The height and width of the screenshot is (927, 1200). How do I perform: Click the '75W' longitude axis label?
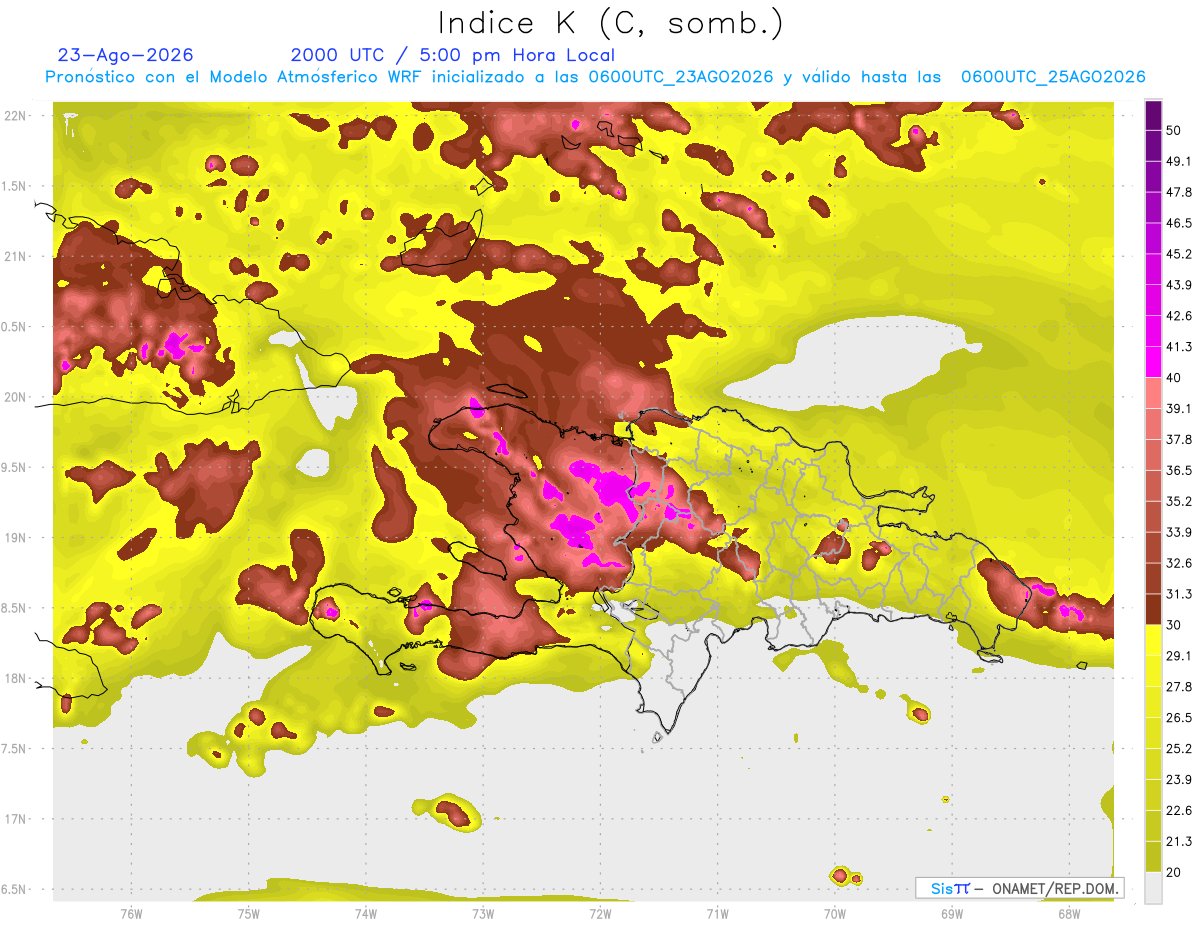point(248,913)
